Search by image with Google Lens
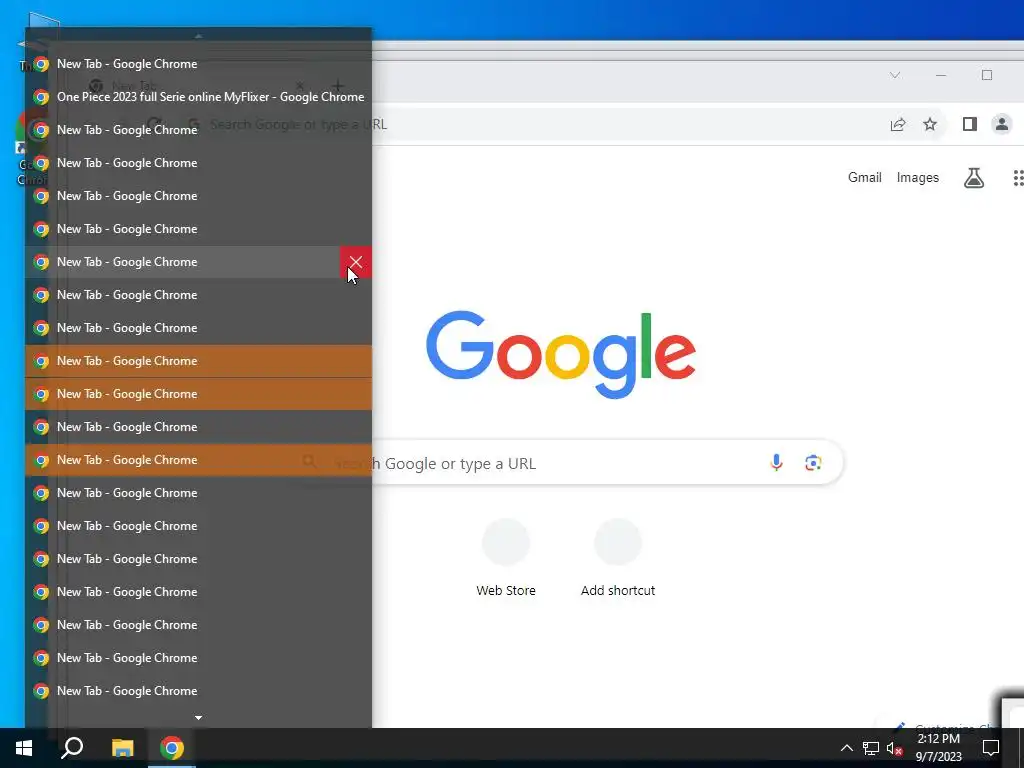 pyautogui.click(x=813, y=463)
